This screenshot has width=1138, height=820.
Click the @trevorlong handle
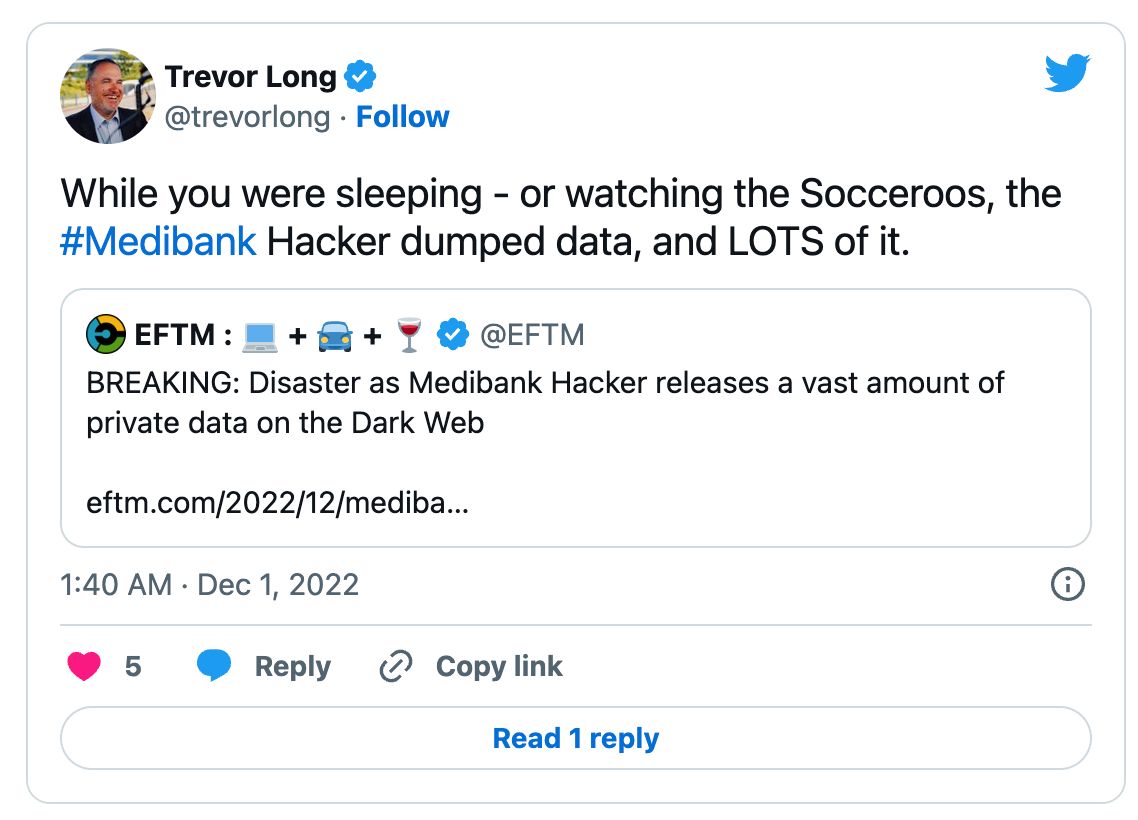coord(247,117)
